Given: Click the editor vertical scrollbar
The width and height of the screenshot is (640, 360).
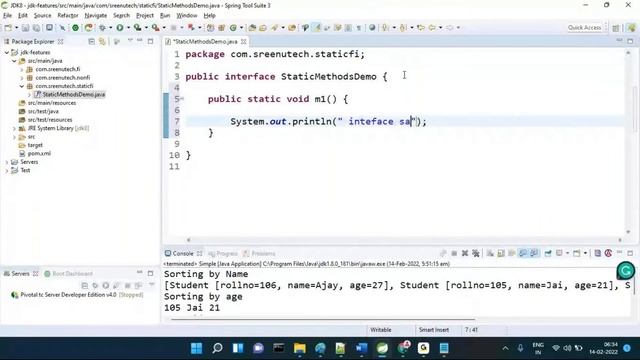Looking at the screenshot, I should click(628, 143).
